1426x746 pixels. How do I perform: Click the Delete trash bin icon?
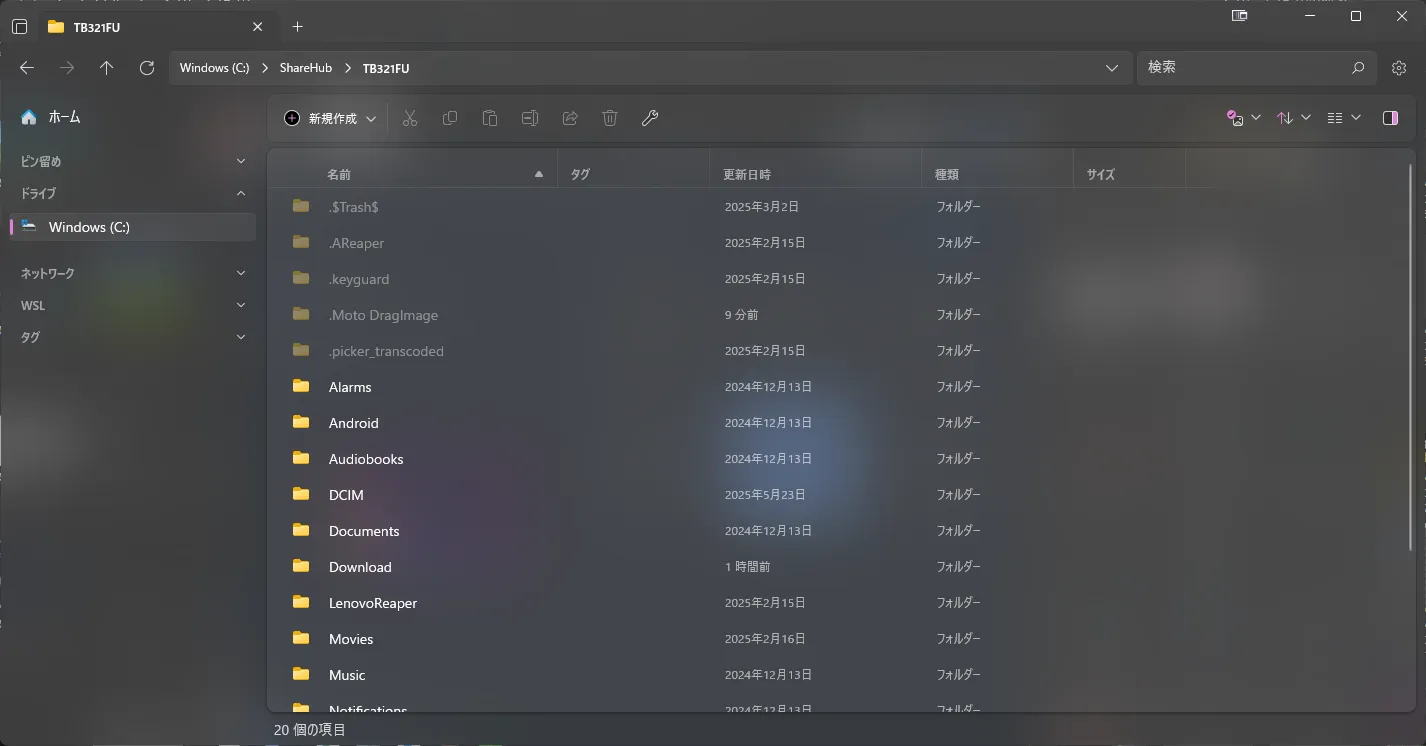click(x=610, y=118)
